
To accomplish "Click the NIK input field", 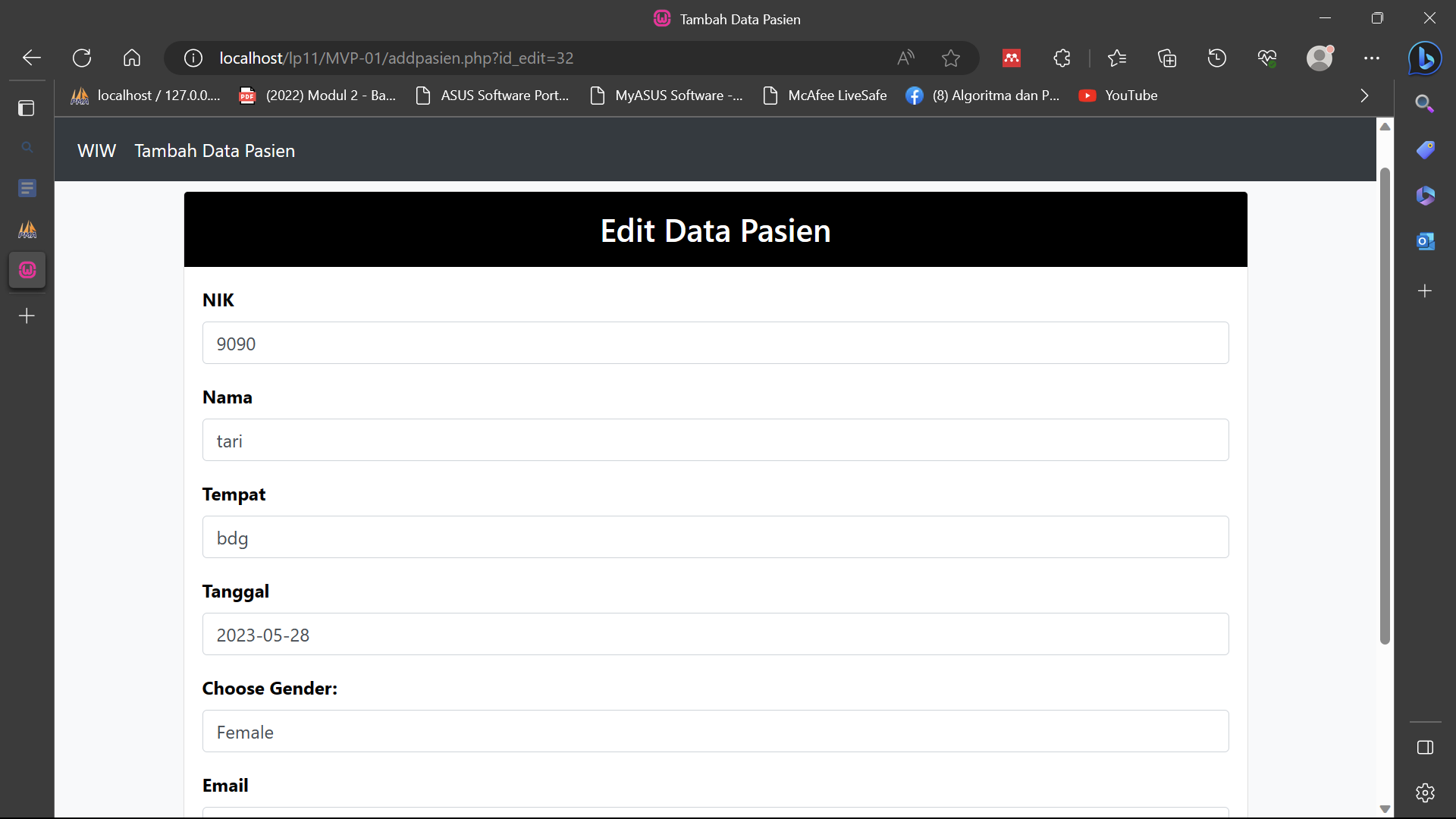I will point(715,343).
